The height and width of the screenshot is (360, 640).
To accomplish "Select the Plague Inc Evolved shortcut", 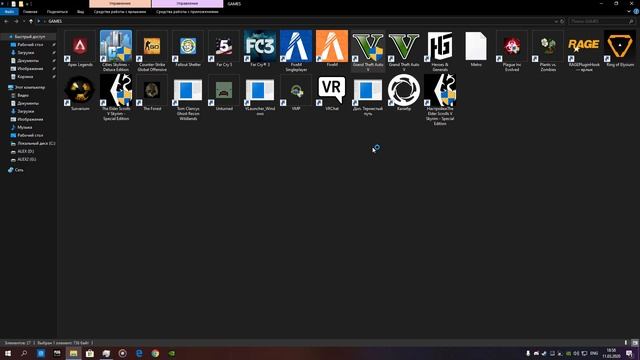I will (512, 51).
